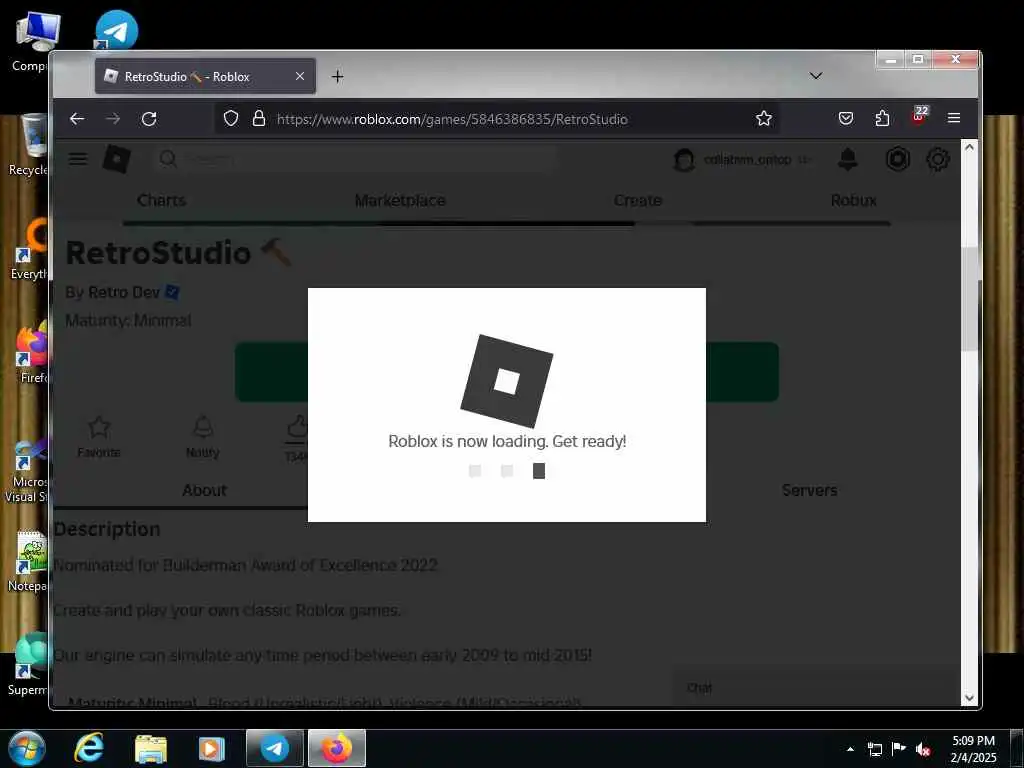This screenshot has height=768, width=1024.
Task: Open the Pocket save icon
Action: pyautogui.click(x=846, y=119)
